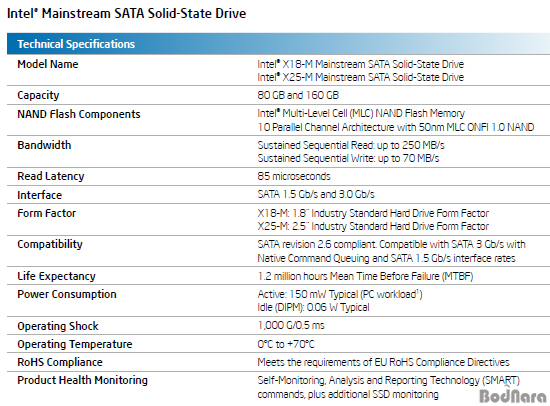Select 'Idle (DIPM): 0.06 W Typical' value

tap(313, 307)
